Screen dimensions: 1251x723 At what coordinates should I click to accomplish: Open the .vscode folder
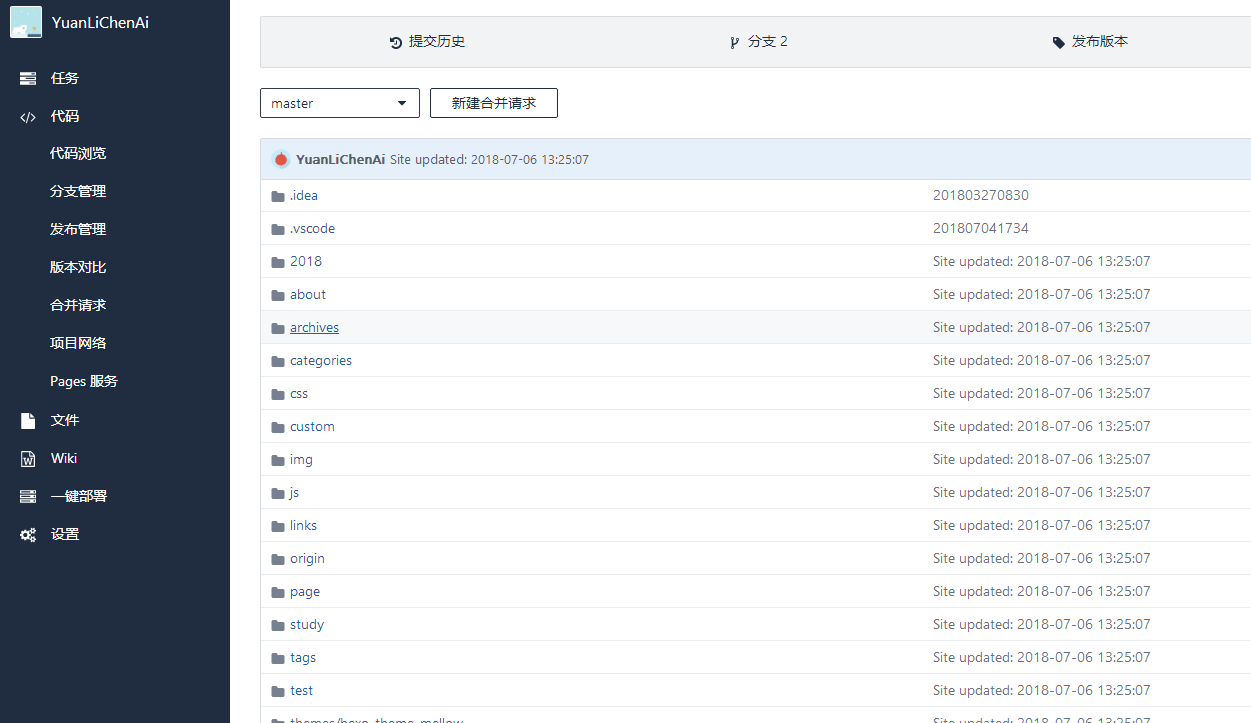point(312,228)
